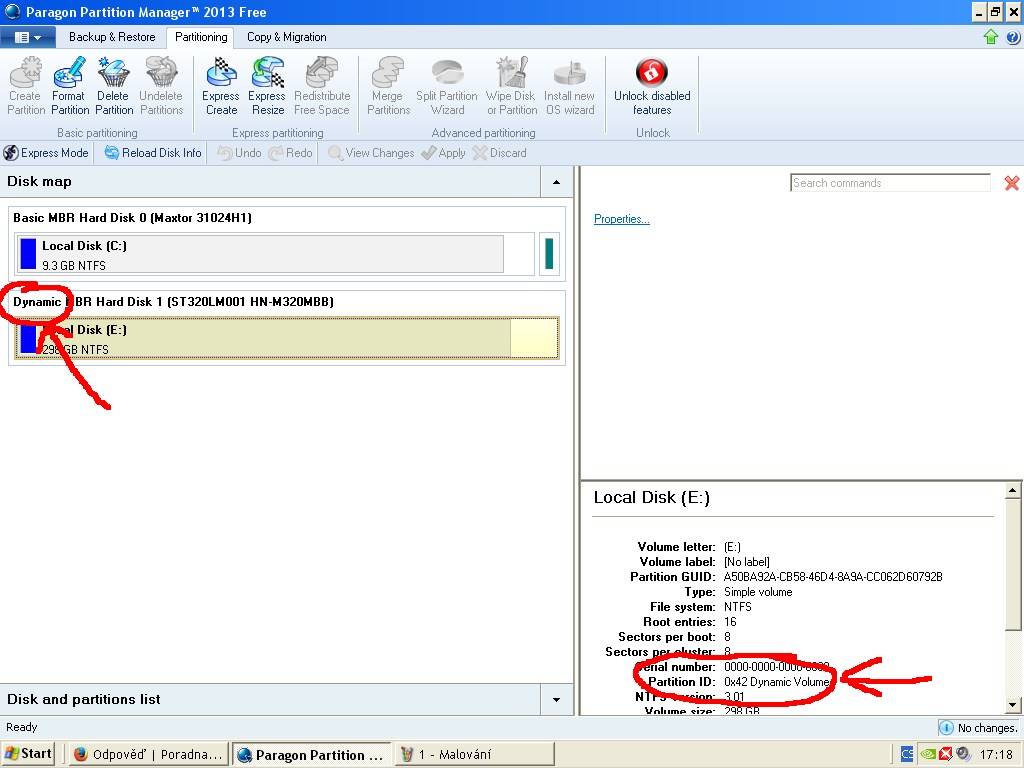Collapse the Disk map panel
This screenshot has height=768, width=1024.
[556, 182]
